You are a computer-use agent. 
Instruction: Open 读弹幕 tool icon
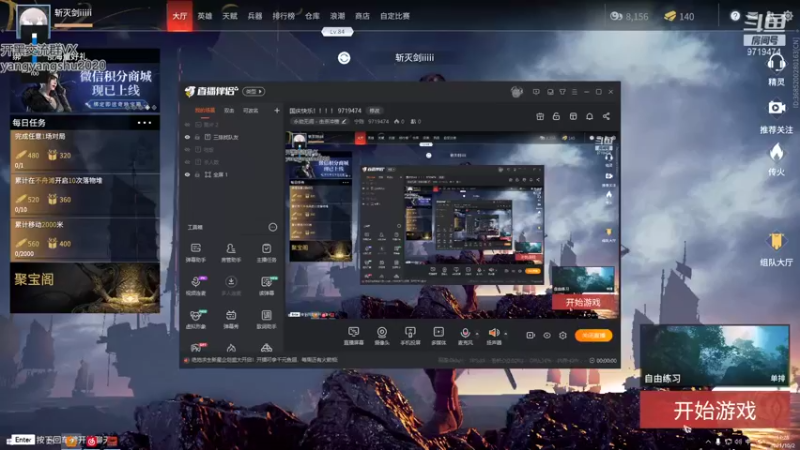[x=266, y=286]
